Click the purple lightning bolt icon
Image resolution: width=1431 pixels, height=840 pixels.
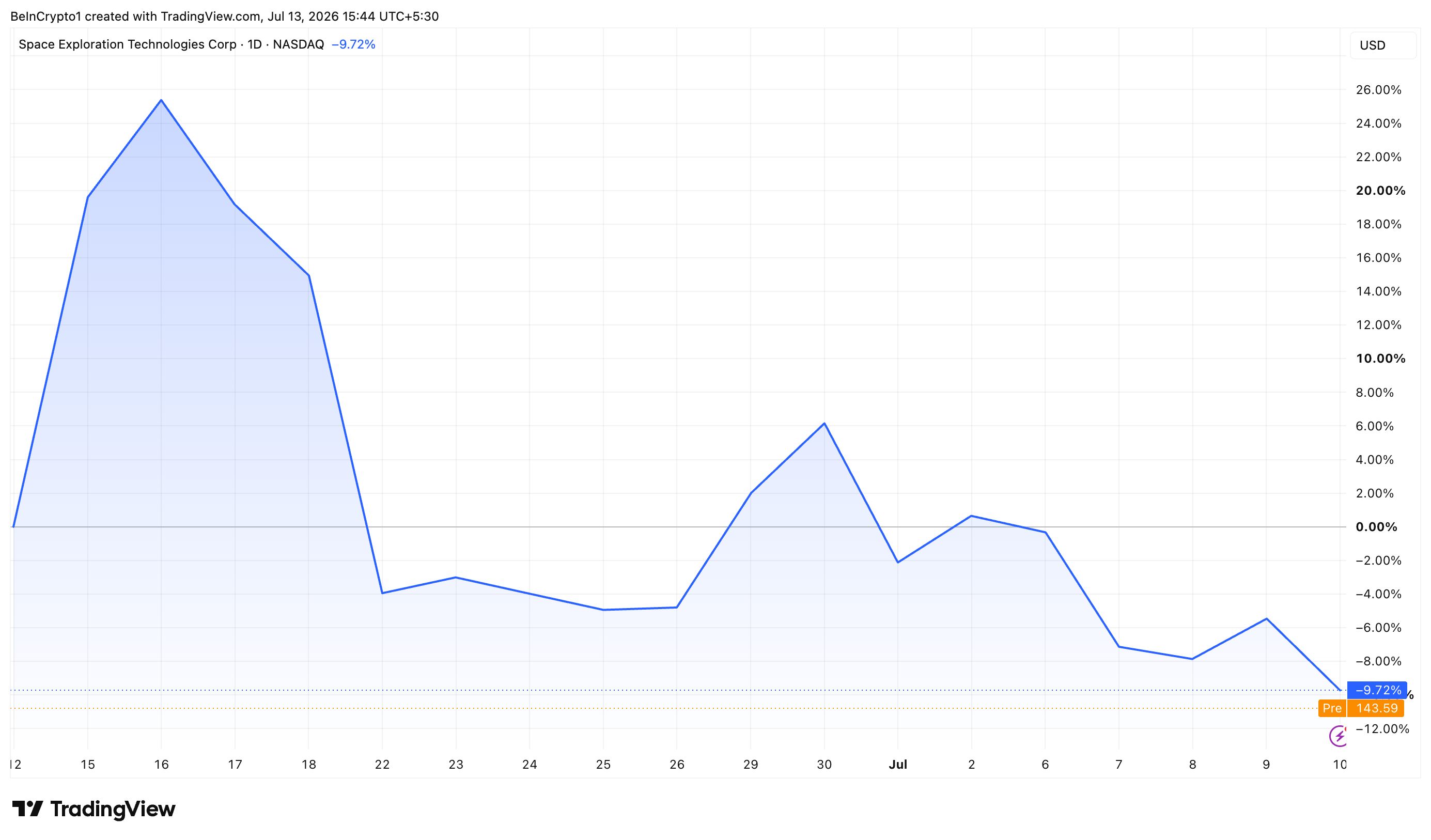1339,736
